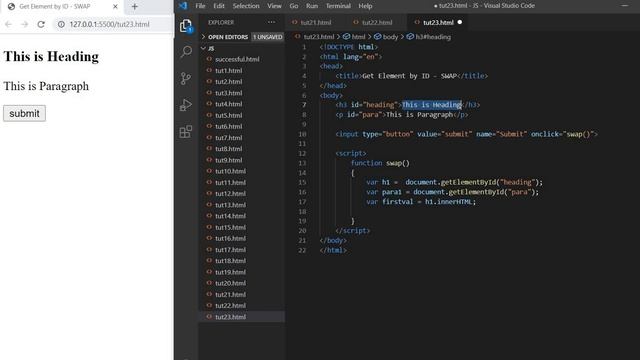Open tut19.html in Explorer
This screenshot has width=640, height=360.
pyautogui.click(x=242, y=272)
